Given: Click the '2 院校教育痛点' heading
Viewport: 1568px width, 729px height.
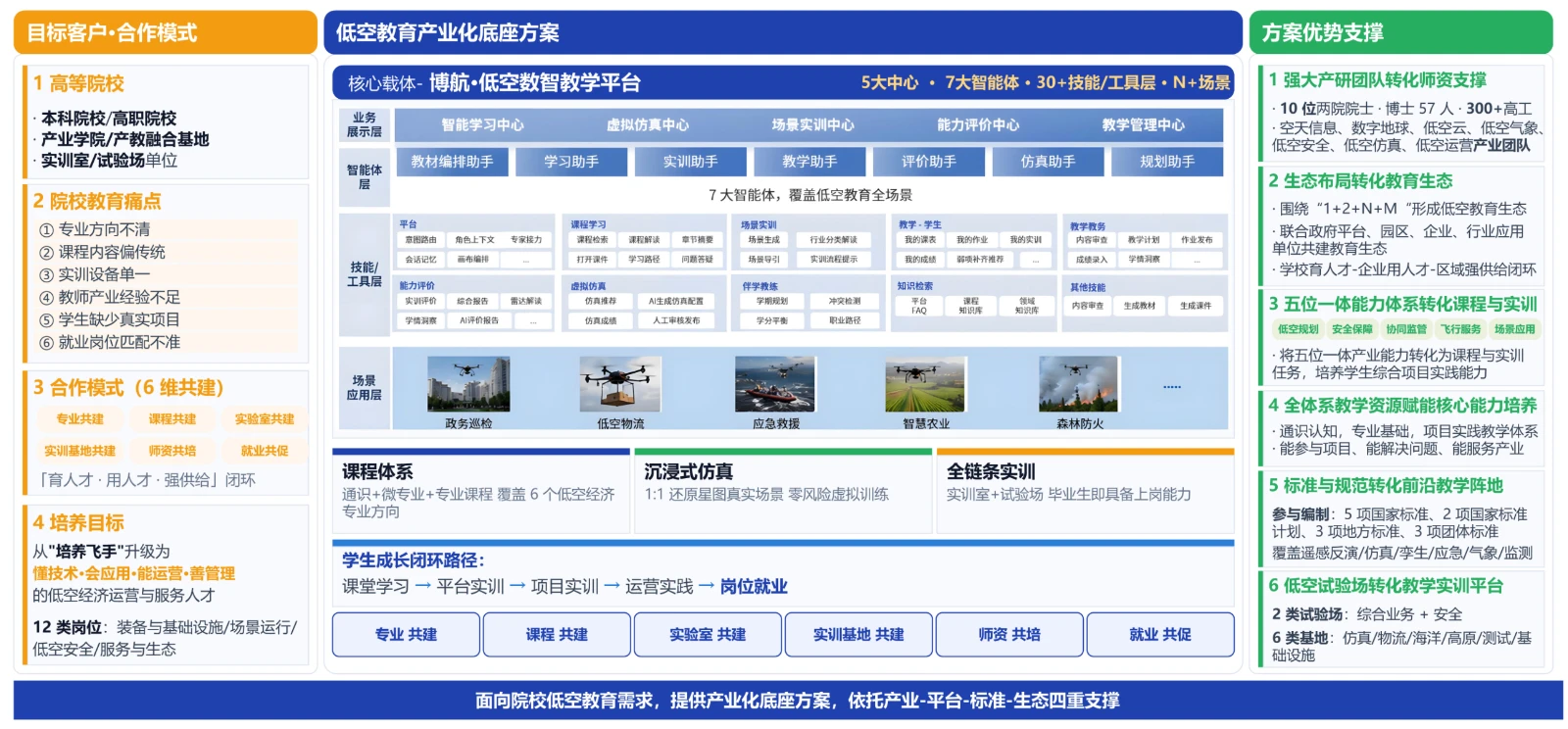Looking at the screenshot, I should click(x=97, y=201).
